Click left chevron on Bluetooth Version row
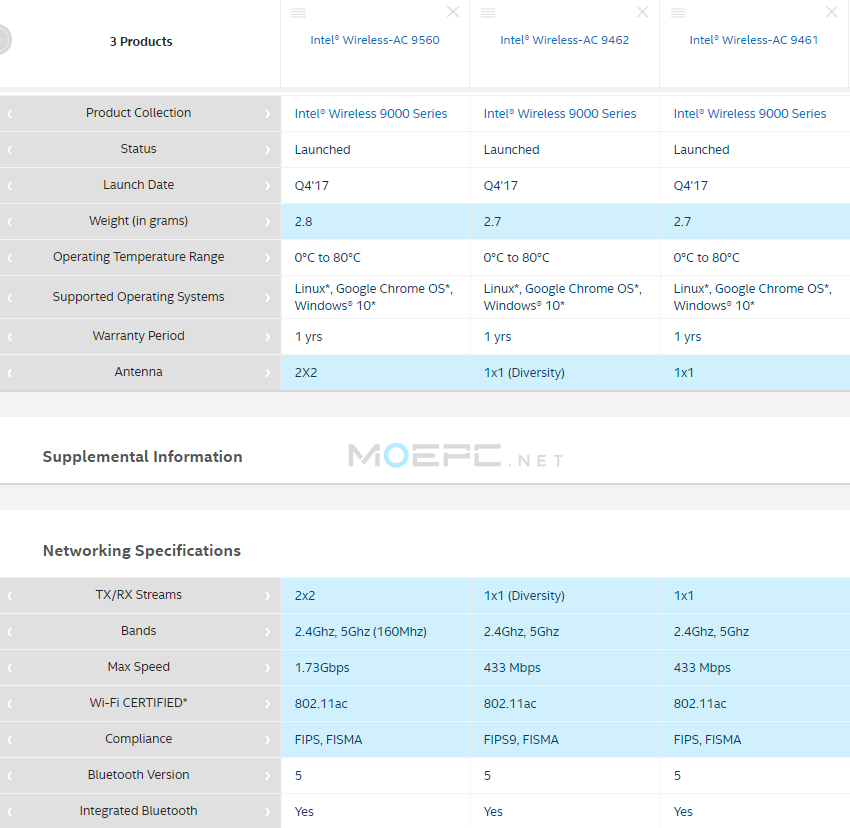850x828 pixels. click(x=10, y=775)
